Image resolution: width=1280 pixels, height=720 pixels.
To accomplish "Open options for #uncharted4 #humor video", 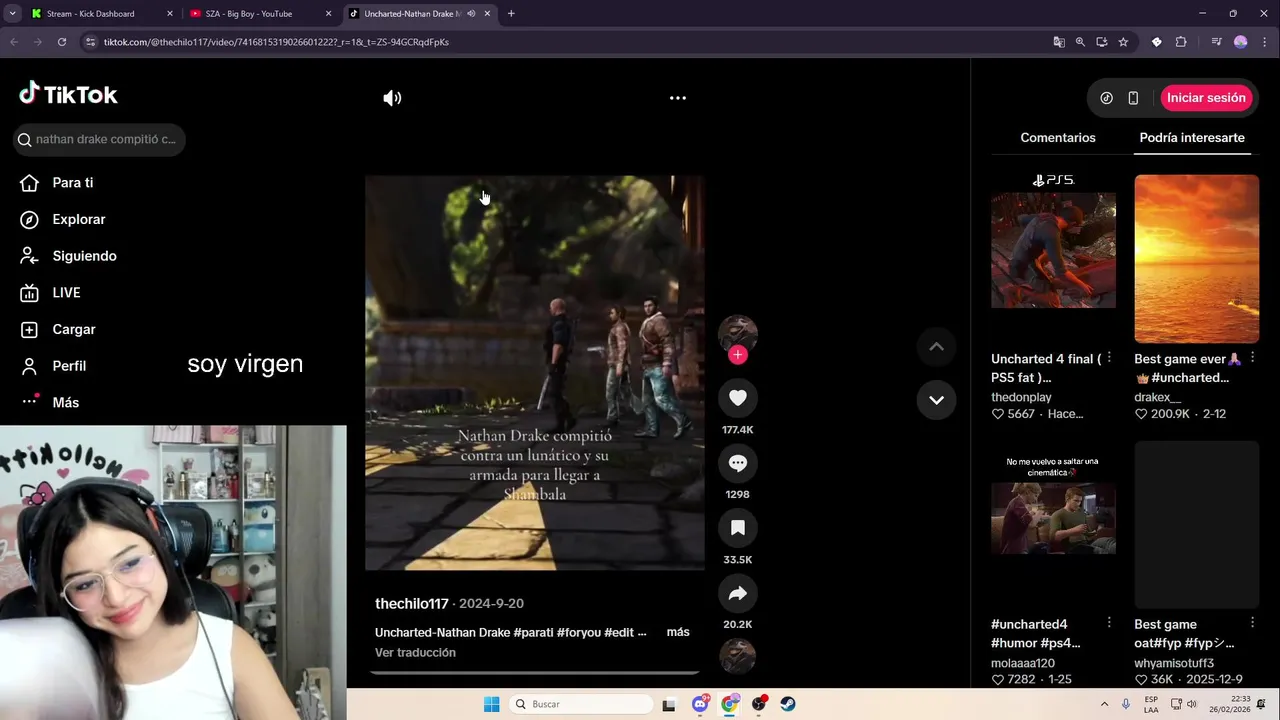I will (x=1109, y=623).
